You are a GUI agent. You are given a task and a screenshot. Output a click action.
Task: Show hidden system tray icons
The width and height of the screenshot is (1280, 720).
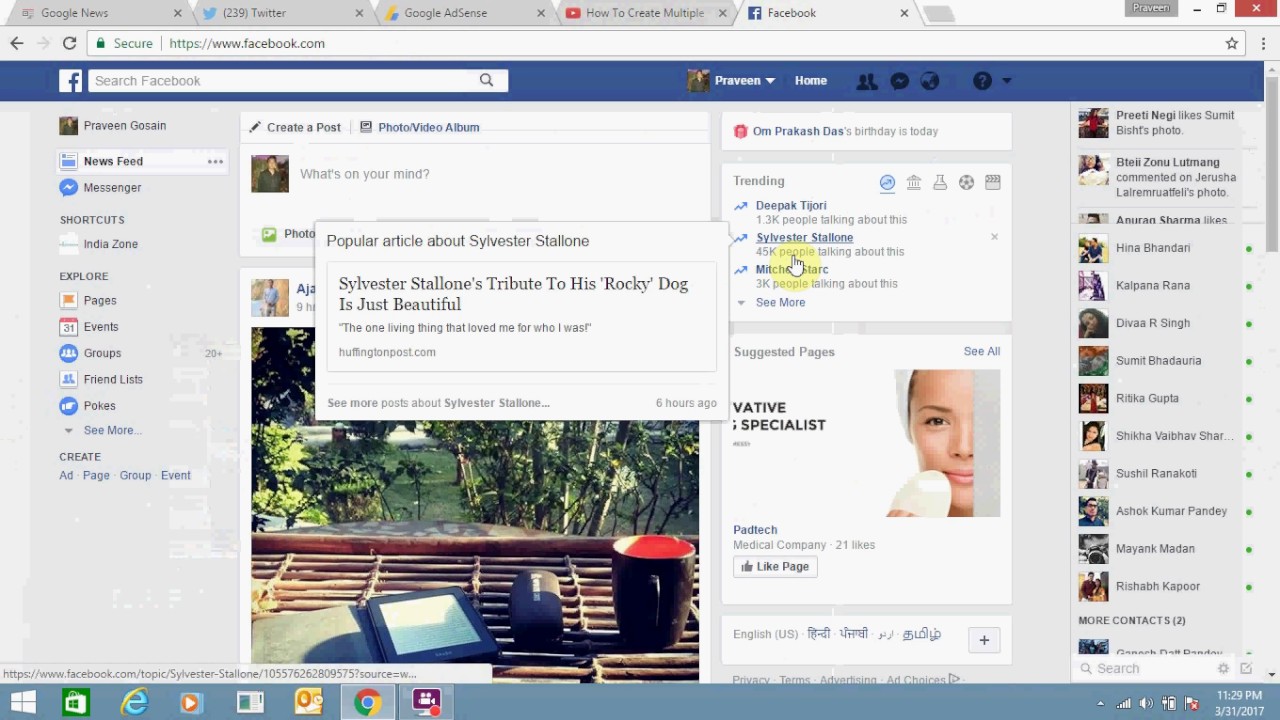pos(1100,703)
